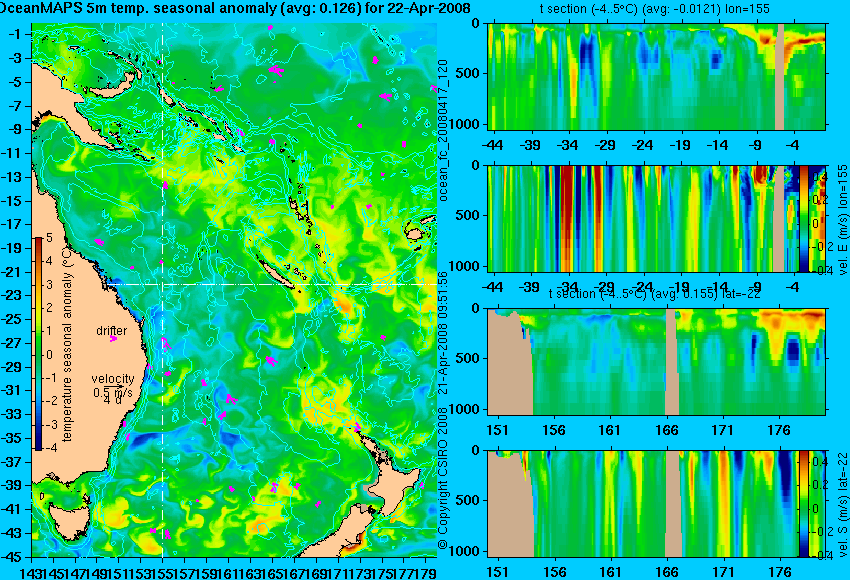Image resolution: width=850 pixels, height=580 pixels.
Task: Click the vel. E (m/s) color bar
Action: point(803,218)
